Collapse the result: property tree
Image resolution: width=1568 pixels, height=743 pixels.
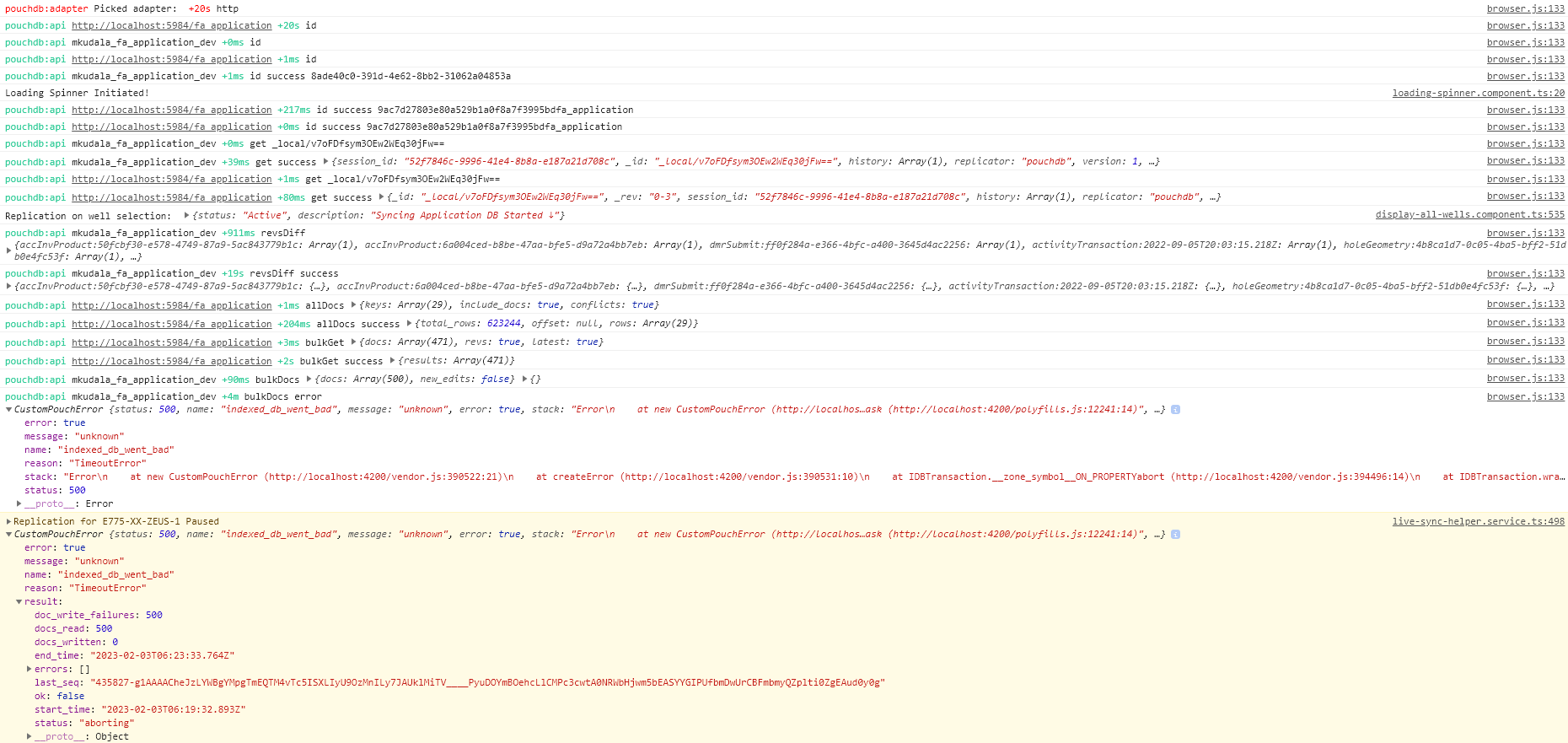[x=19, y=601]
